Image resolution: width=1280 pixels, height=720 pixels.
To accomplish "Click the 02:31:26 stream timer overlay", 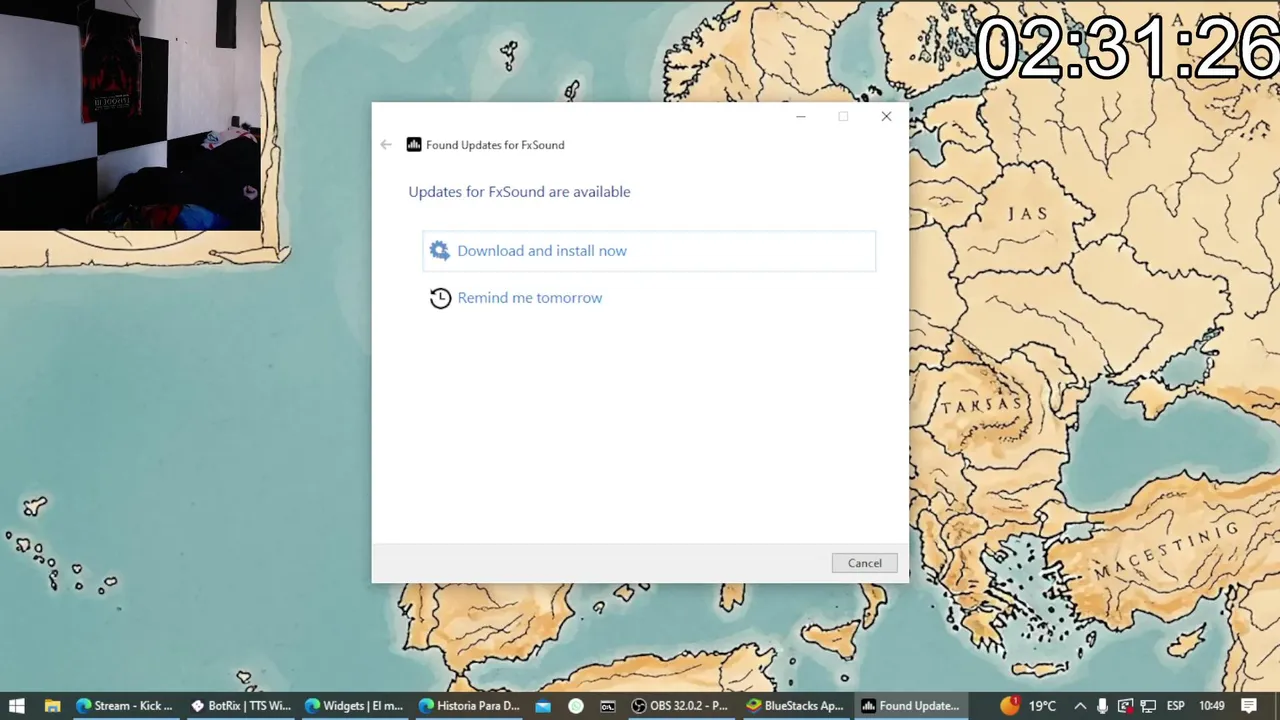I will tap(1126, 48).
